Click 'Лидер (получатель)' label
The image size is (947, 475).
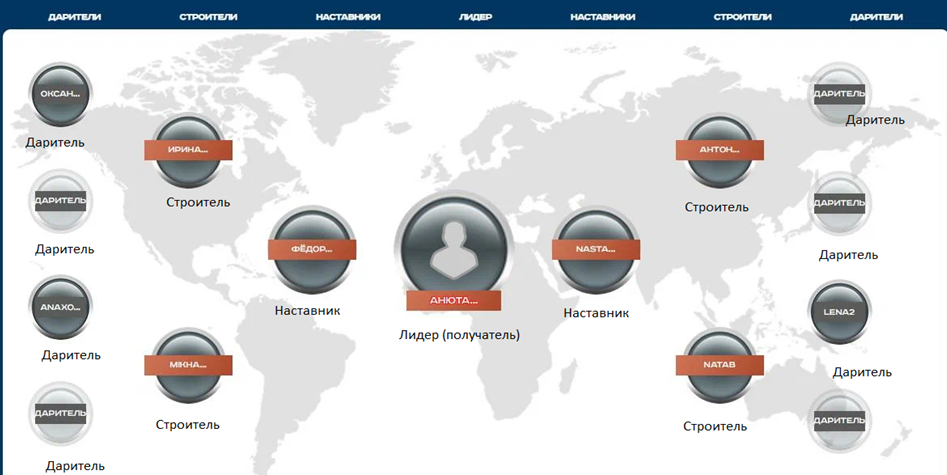click(x=459, y=335)
